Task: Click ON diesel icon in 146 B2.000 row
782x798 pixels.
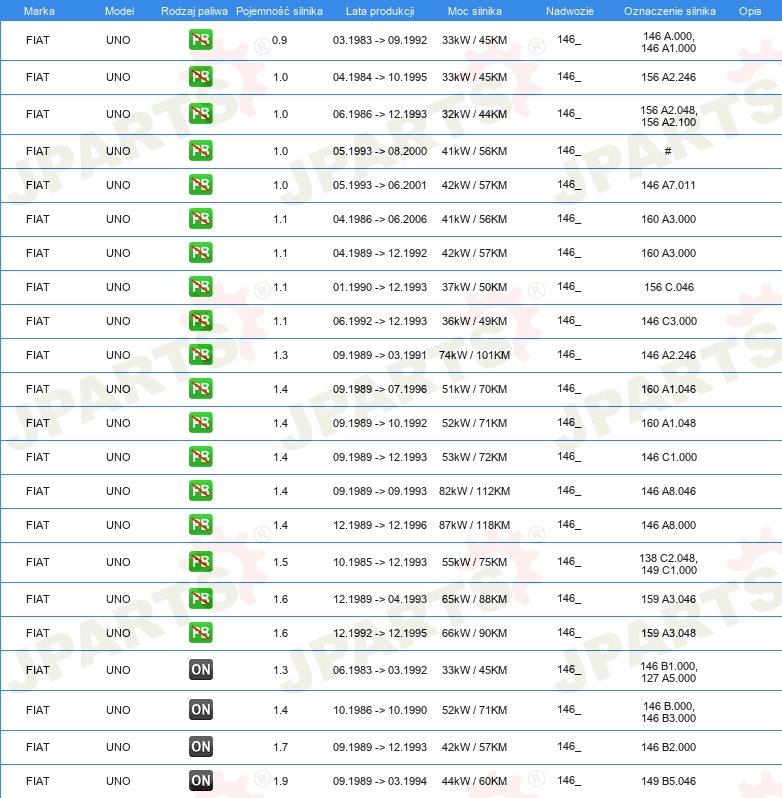Action: click(x=200, y=747)
